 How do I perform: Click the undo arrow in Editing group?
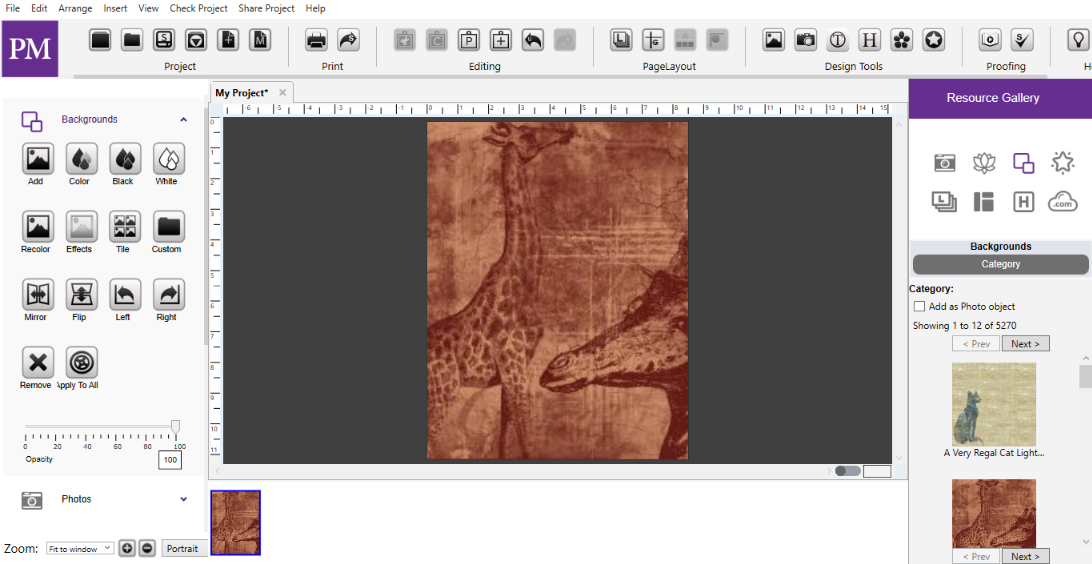click(533, 40)
